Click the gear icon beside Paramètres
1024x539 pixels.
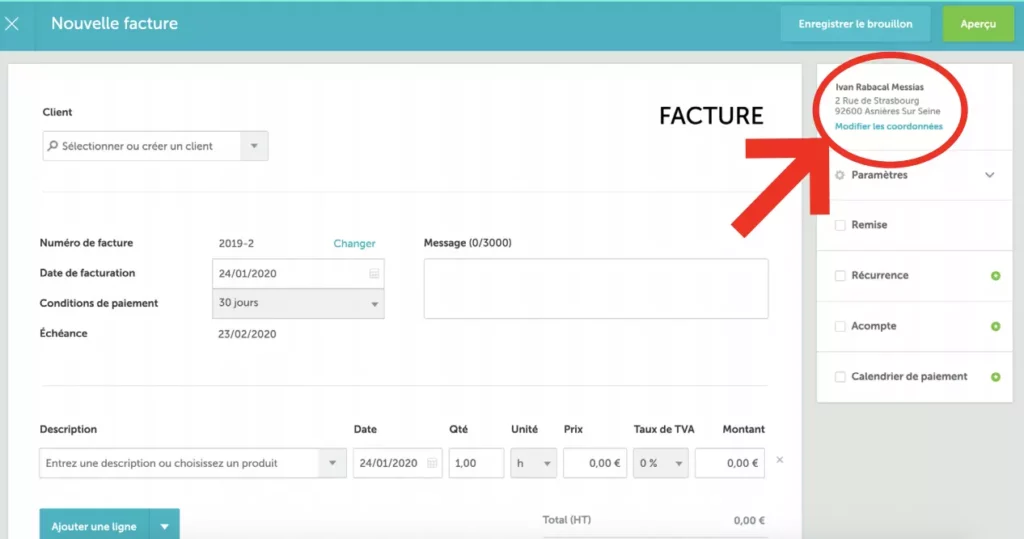tap(840, 175)
